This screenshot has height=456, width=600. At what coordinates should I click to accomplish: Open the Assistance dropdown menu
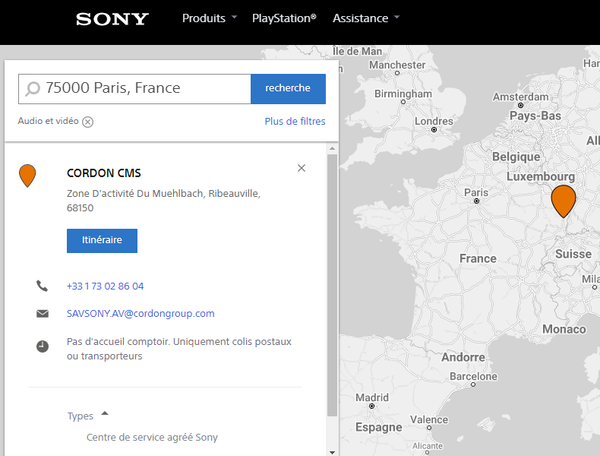pos(365,18)
